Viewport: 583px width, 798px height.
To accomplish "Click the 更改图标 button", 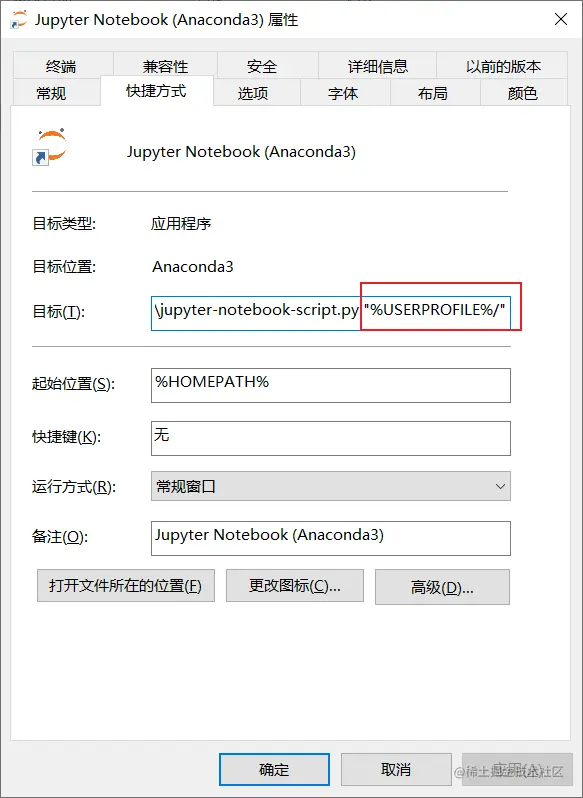I will (x=295, y=586).
